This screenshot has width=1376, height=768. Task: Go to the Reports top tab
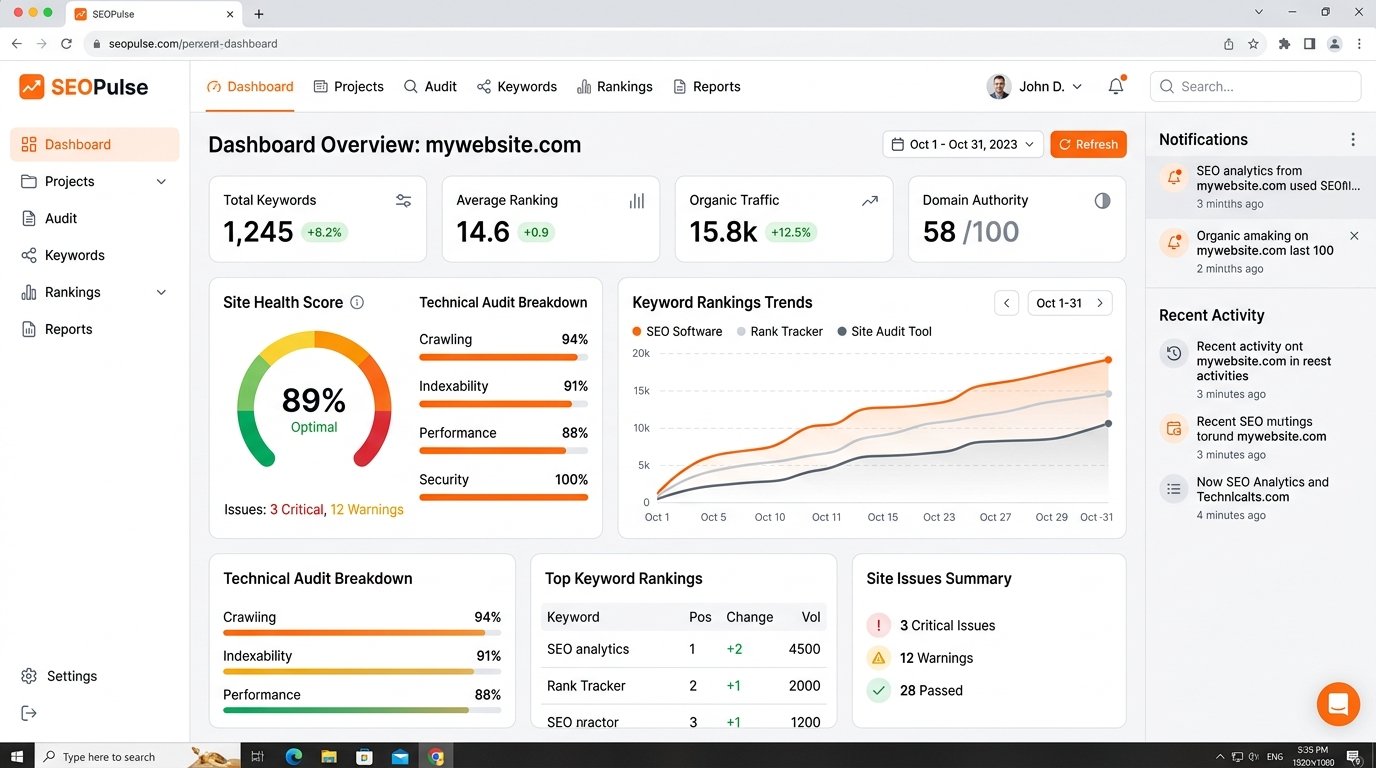point(706,87)
